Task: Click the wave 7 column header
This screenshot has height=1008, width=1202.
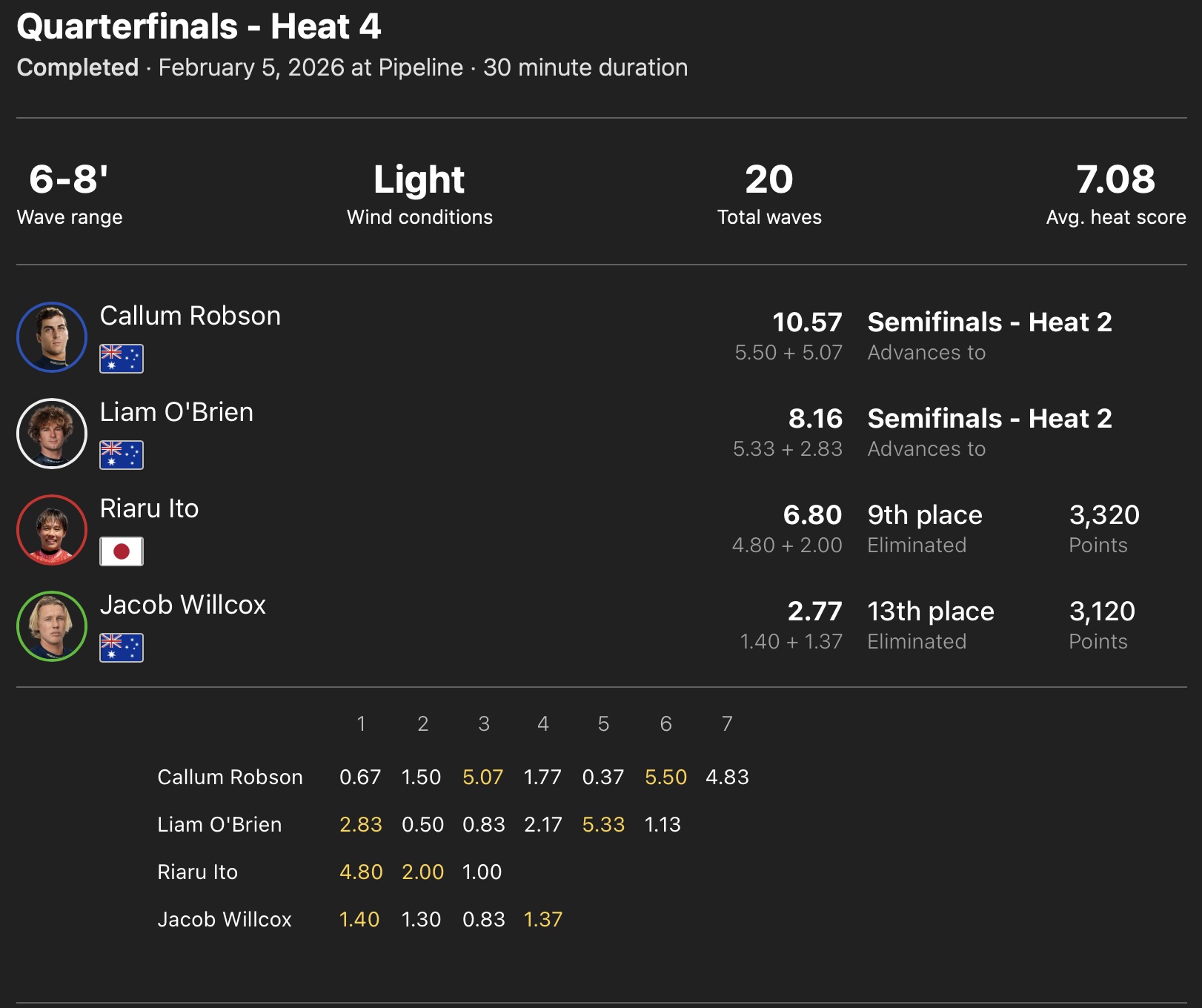Action: pos(727,724)
